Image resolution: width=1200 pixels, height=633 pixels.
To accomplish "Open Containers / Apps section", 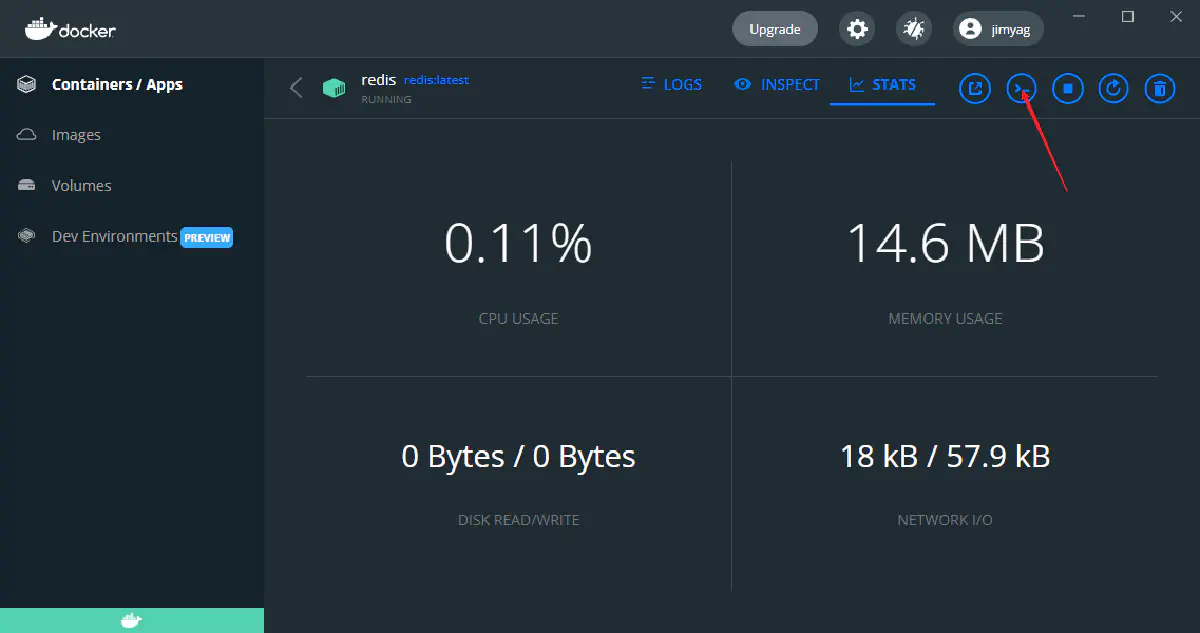I will (x=116, y=85).
